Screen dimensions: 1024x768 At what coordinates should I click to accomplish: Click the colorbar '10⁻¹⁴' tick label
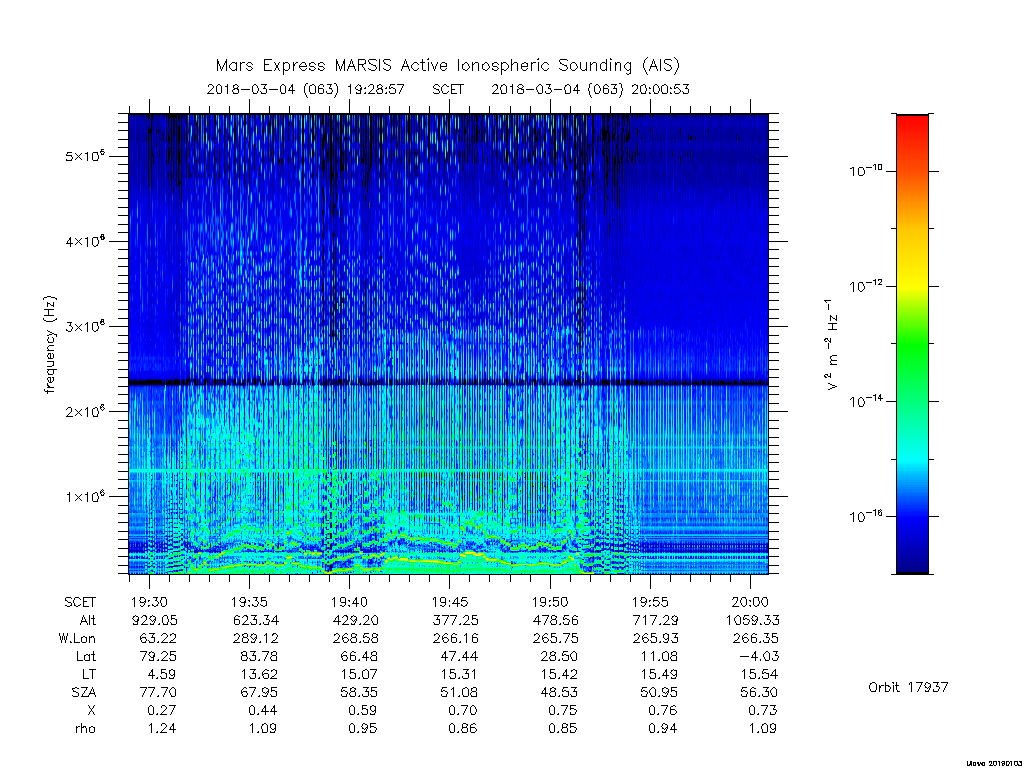coord(865,401)
